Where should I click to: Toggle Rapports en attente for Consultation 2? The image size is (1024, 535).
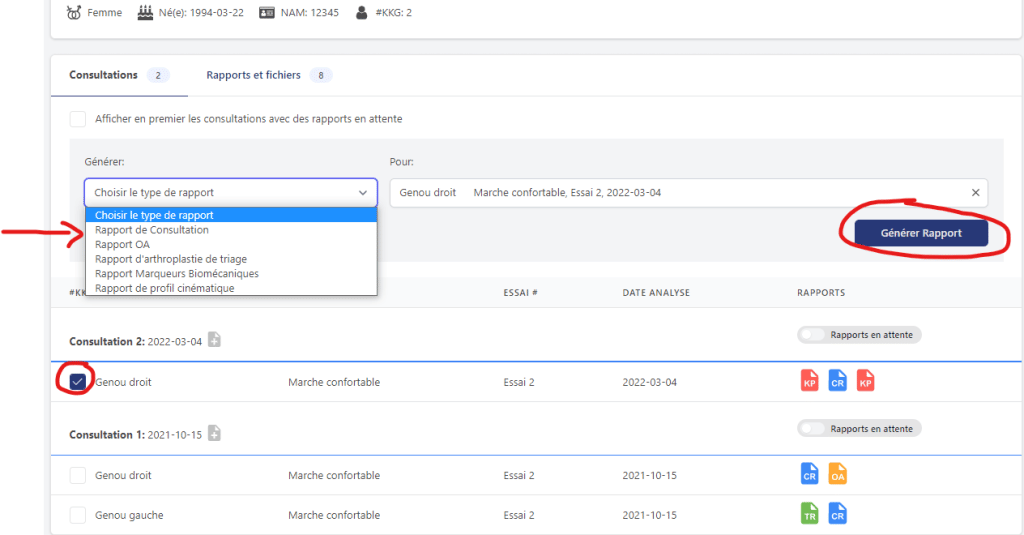(814, 335)
